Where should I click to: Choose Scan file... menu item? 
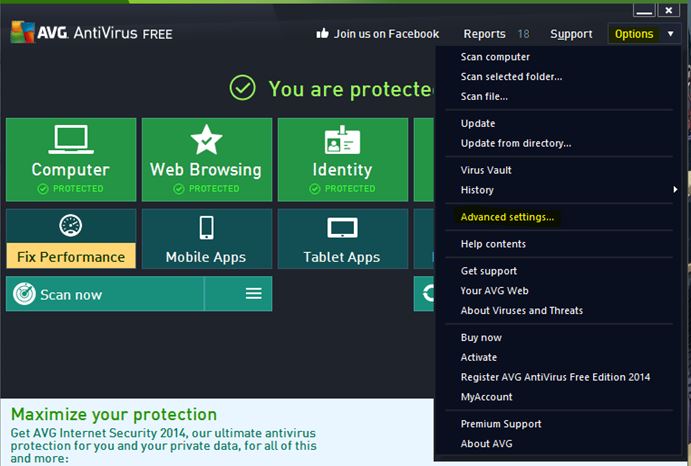point(484,97)
